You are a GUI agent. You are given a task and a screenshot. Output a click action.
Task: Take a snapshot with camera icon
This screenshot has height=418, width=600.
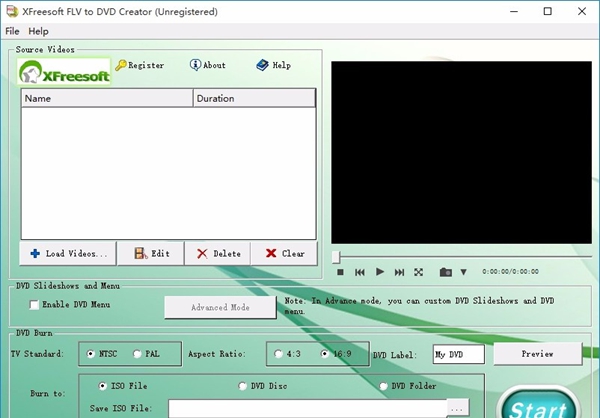point(446,272)
